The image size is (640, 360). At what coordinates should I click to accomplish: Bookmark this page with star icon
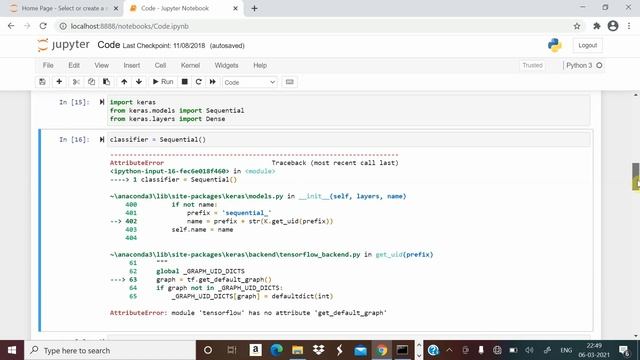[x=577, y=26]
